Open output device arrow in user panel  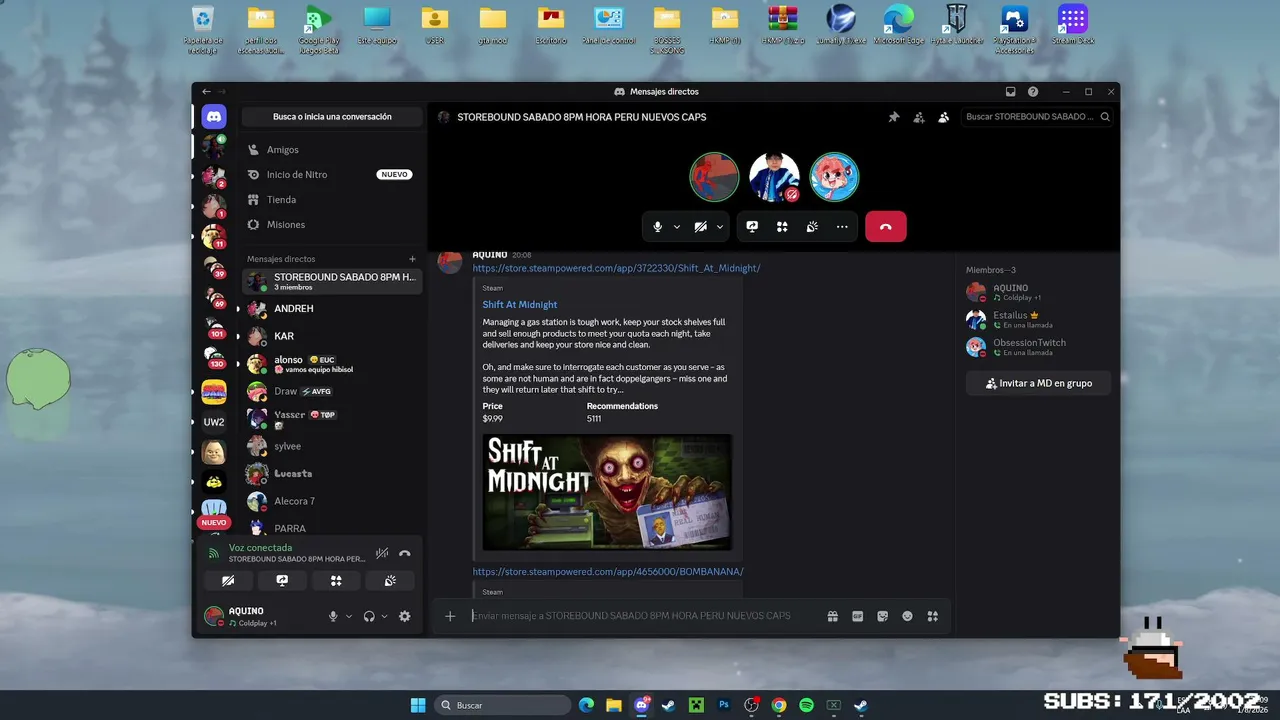[x=385, y=617]
